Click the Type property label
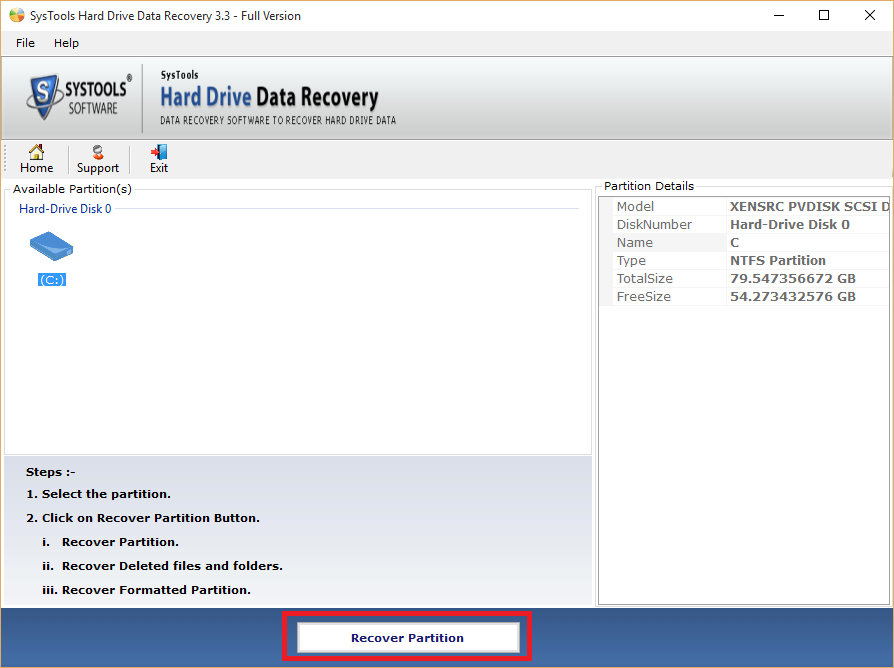Viewport: 894px width, 668px height. [631, 260]
